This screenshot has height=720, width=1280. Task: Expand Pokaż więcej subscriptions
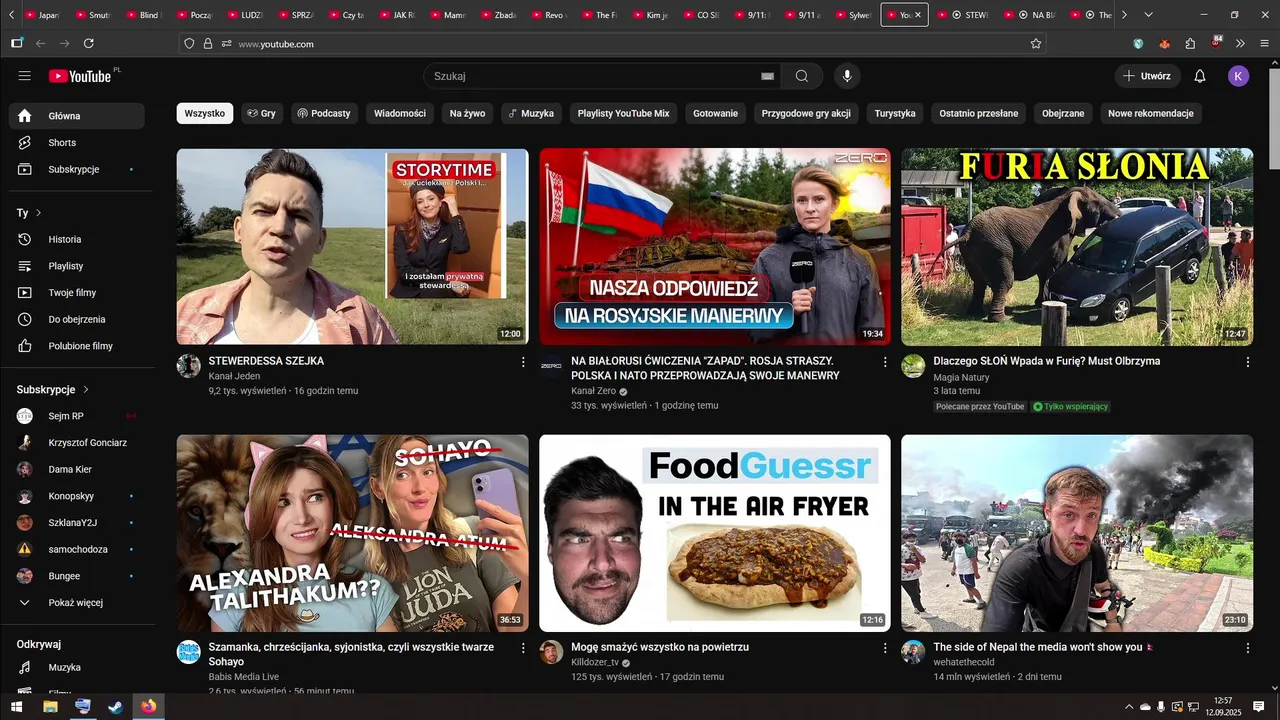pos(77,603)
